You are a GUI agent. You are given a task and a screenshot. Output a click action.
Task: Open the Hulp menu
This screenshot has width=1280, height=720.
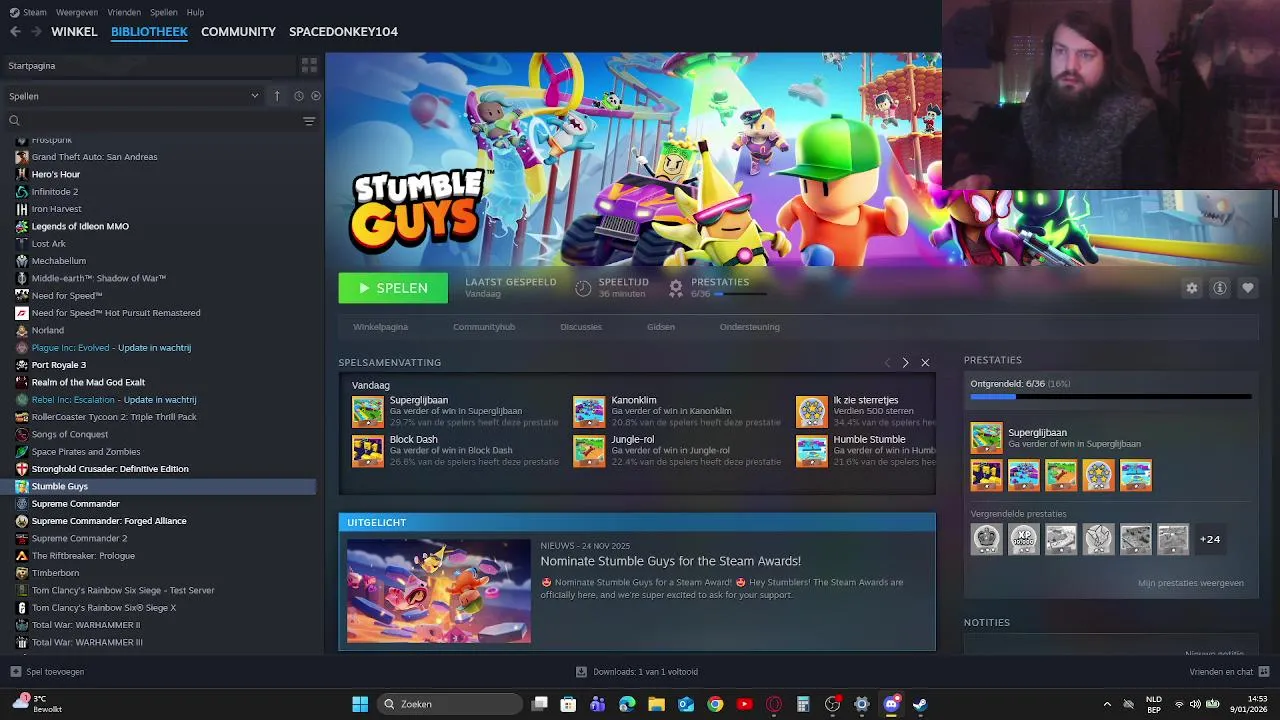pyautogui.click(x=195, y=12)
